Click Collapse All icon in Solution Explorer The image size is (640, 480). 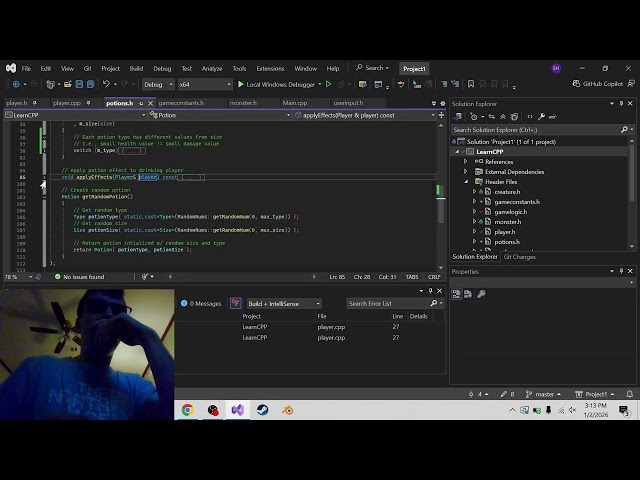coord(503,117)
